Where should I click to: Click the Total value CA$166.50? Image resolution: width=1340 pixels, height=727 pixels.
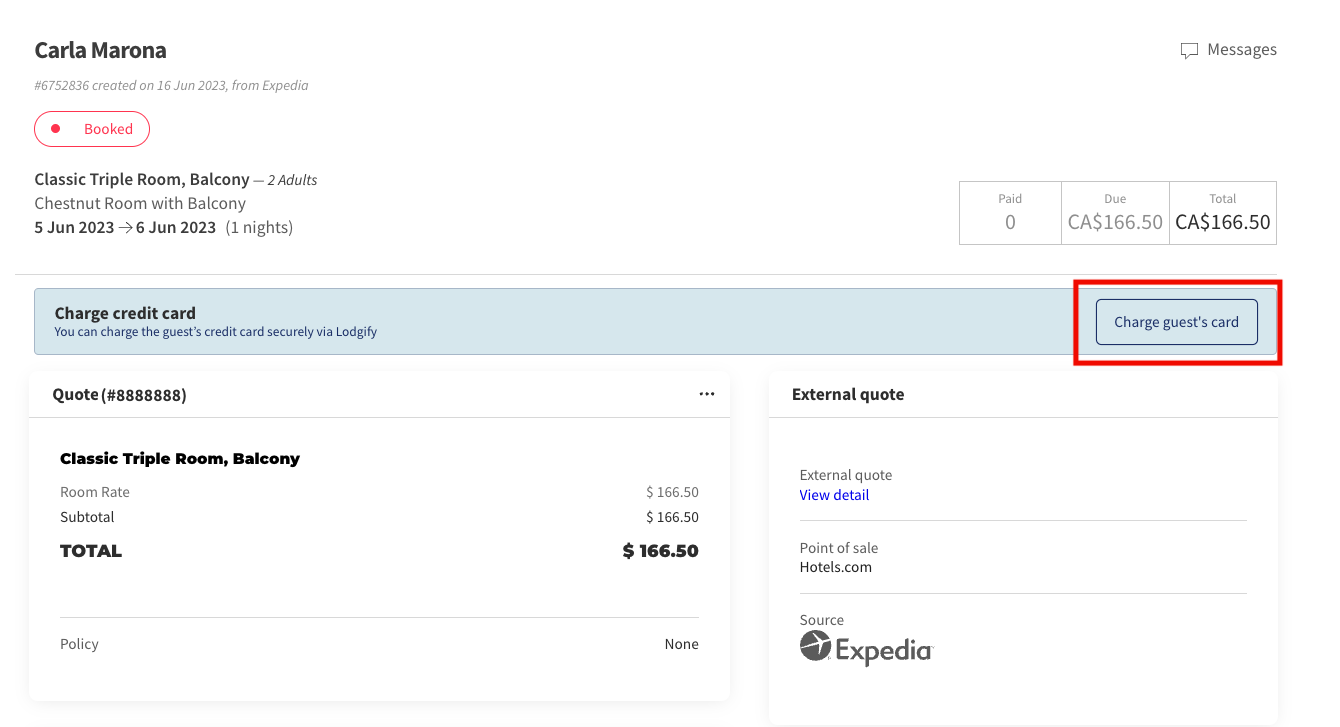click(1222, 222)
